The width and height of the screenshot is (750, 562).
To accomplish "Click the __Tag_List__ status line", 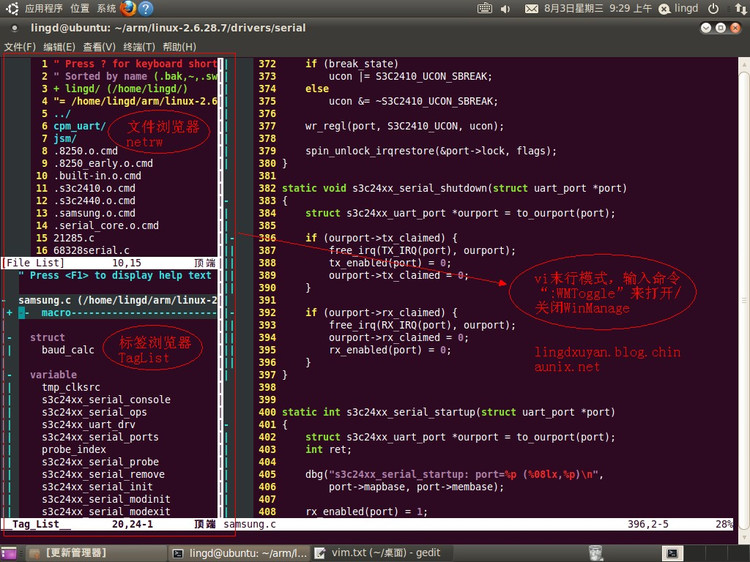I will coord(109,524).
